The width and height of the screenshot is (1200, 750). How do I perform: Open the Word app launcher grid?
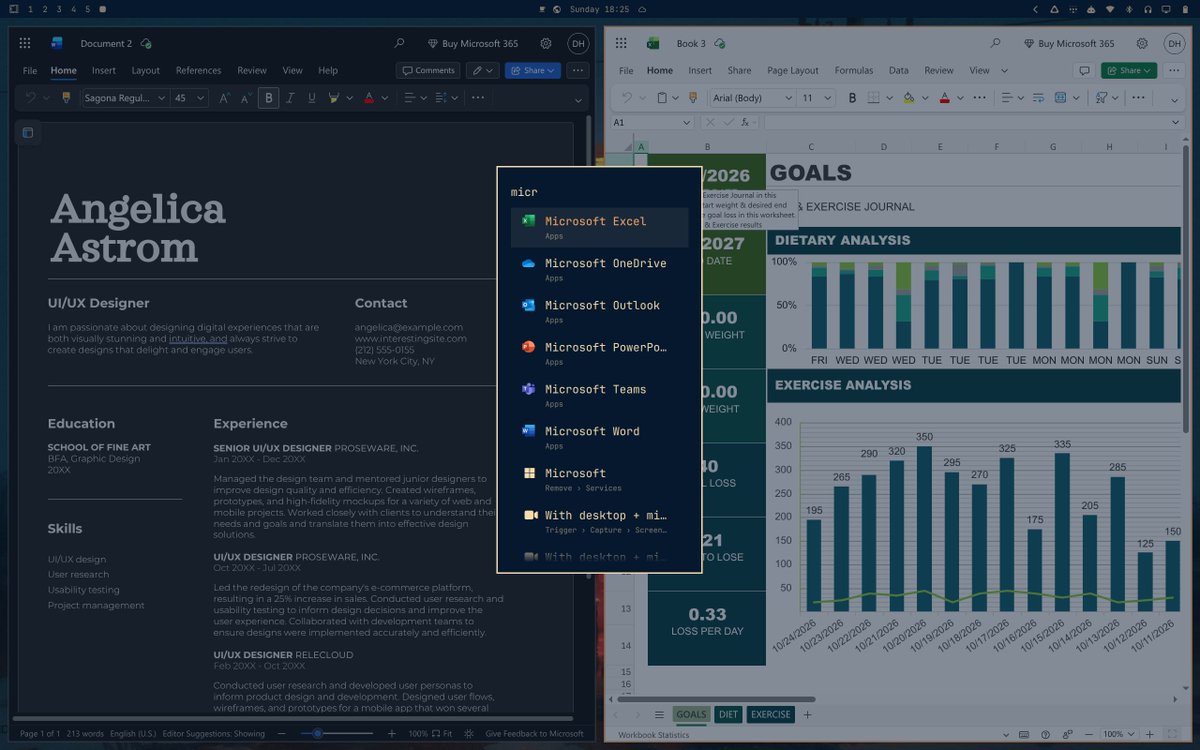tap(25, 43)
